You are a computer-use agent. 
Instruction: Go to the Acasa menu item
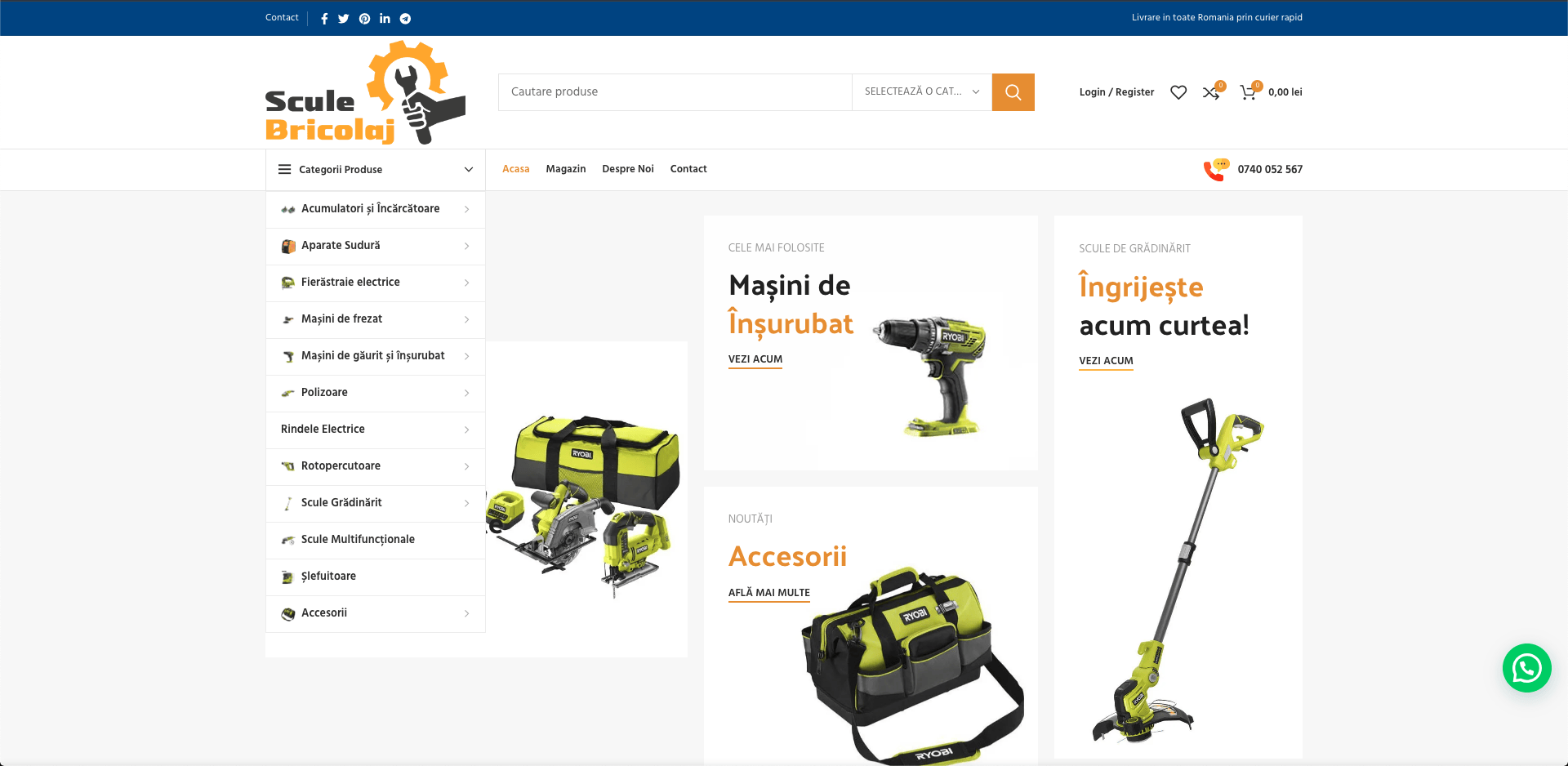515,169
